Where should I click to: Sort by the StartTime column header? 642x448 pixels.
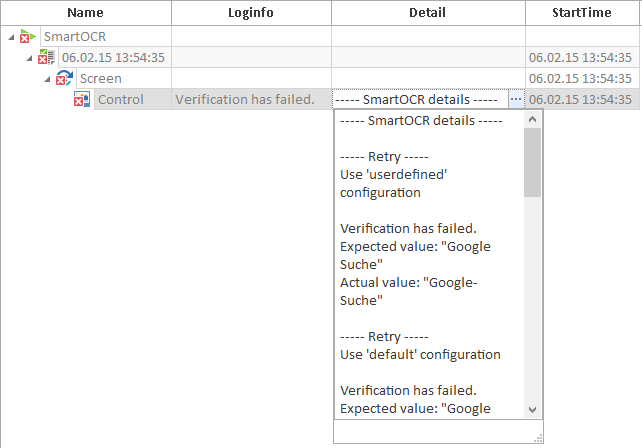(583, 13)
